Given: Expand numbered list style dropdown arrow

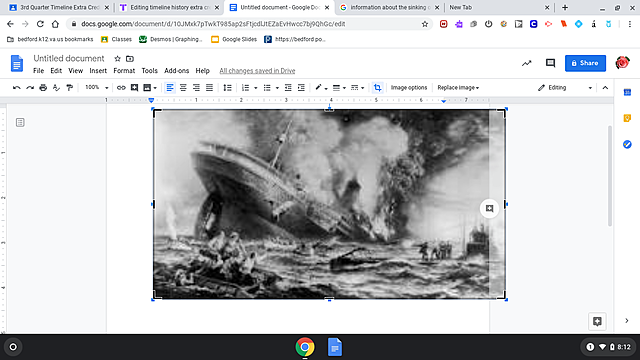Looking at the screenshot, I should pos(256,88).
